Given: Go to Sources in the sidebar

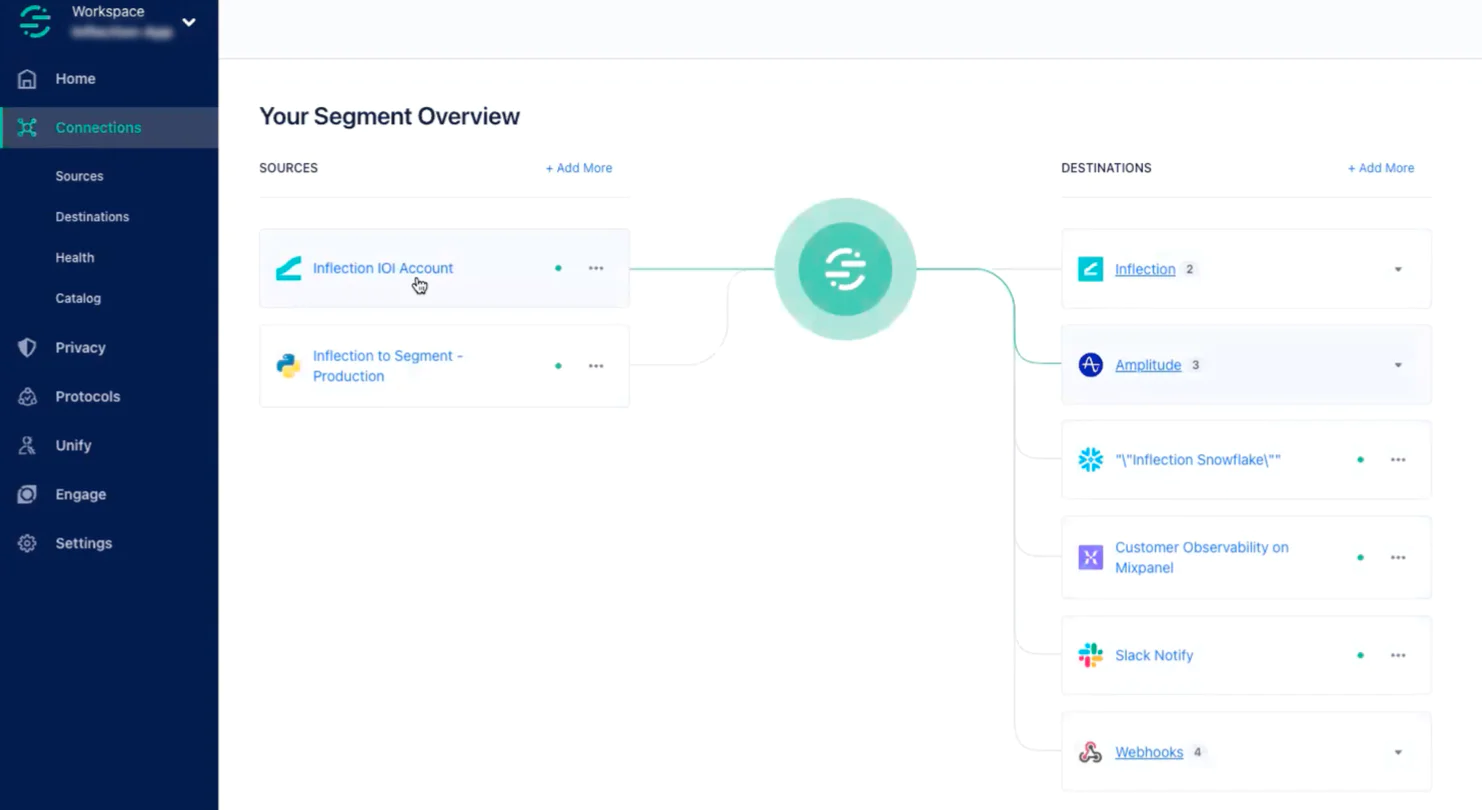Looking at the screenshot, I should tap(79, 176).
